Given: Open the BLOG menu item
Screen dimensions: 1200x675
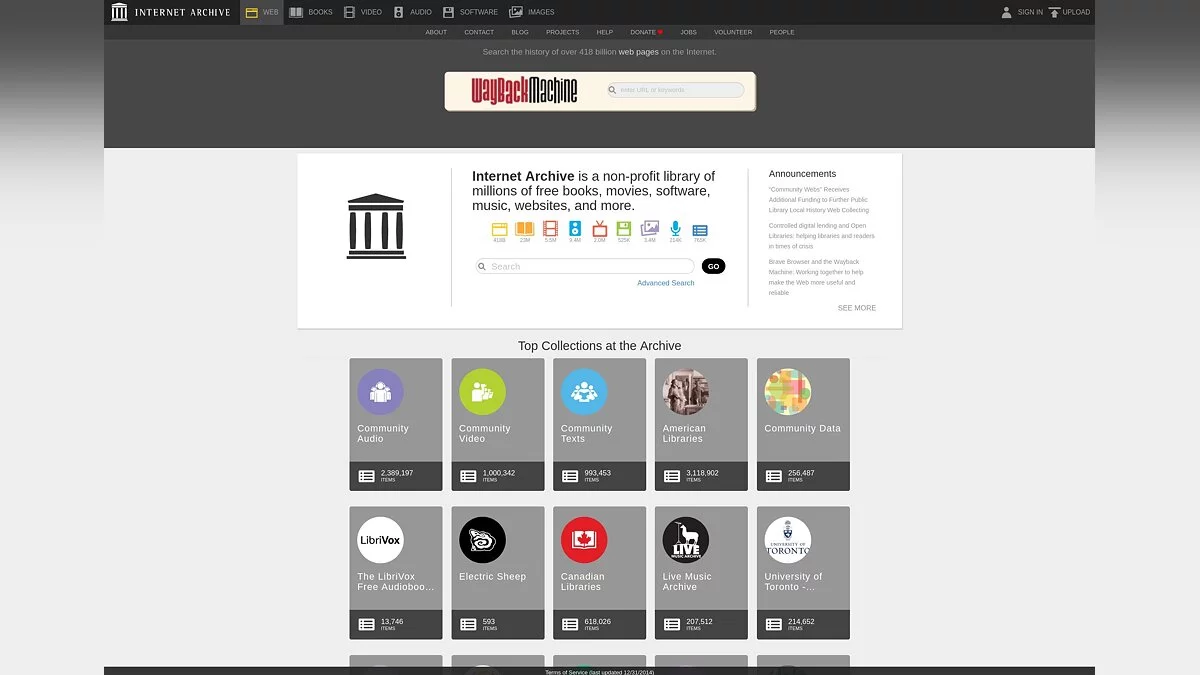Looking at the screenshot, I should (x=520, y=32).
